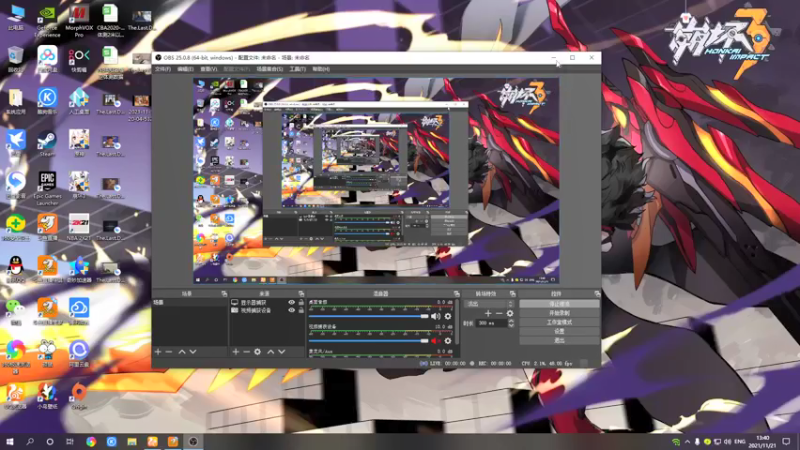Launch Origin from the desktop

click(x=79, y=396)
